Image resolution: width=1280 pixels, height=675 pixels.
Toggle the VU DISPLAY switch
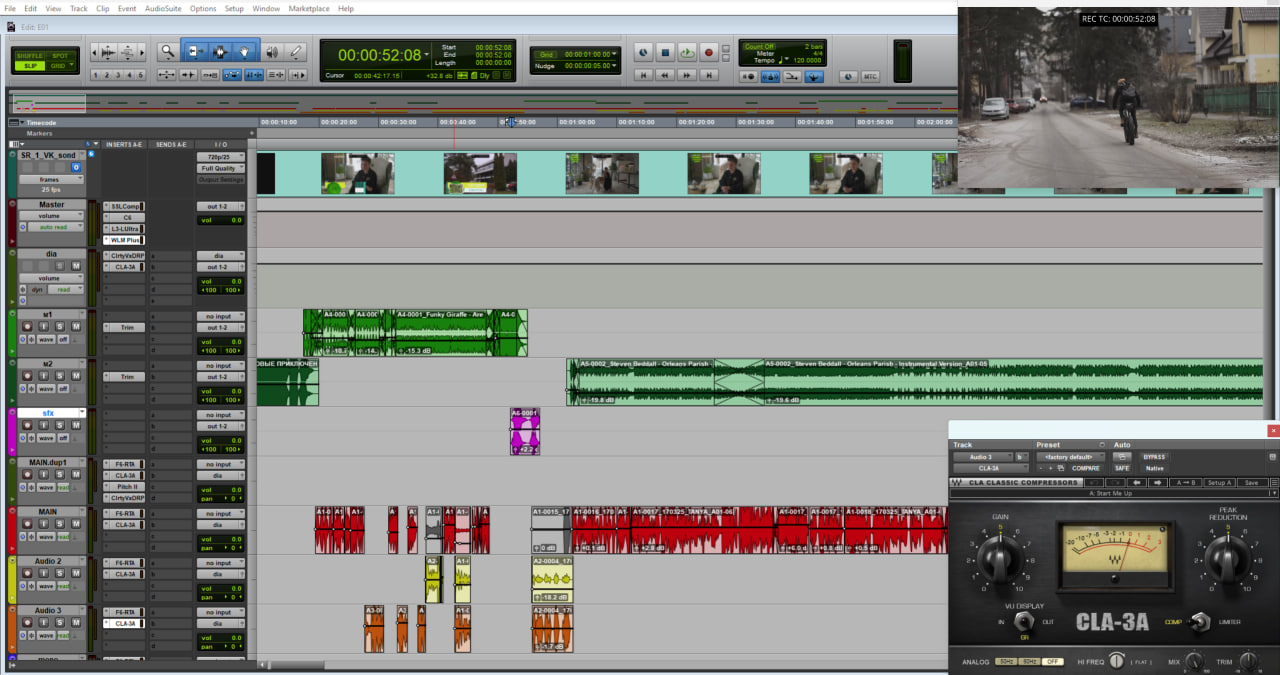[1024, 622]
